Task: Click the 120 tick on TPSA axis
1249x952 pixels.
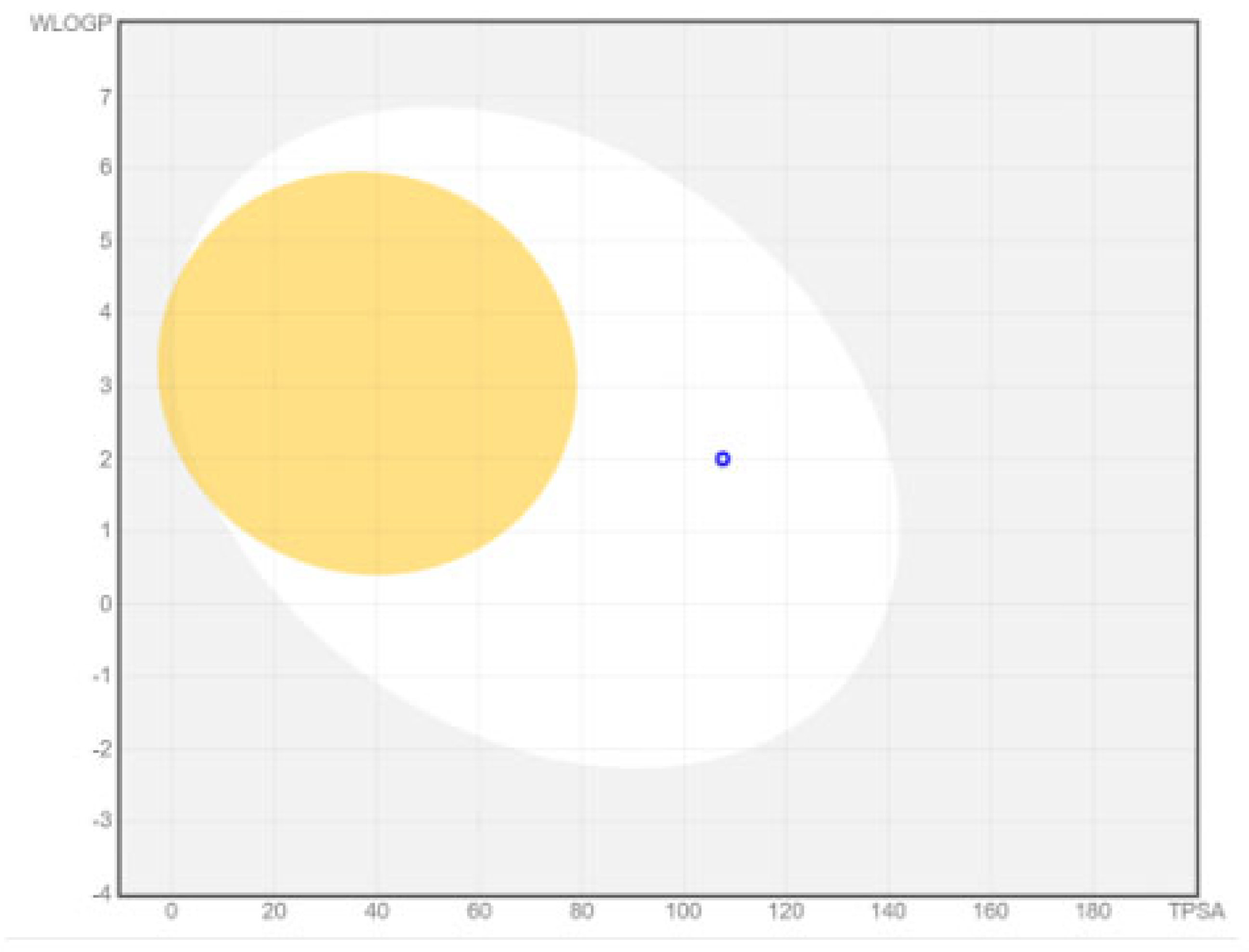Action: coord(786,911)
